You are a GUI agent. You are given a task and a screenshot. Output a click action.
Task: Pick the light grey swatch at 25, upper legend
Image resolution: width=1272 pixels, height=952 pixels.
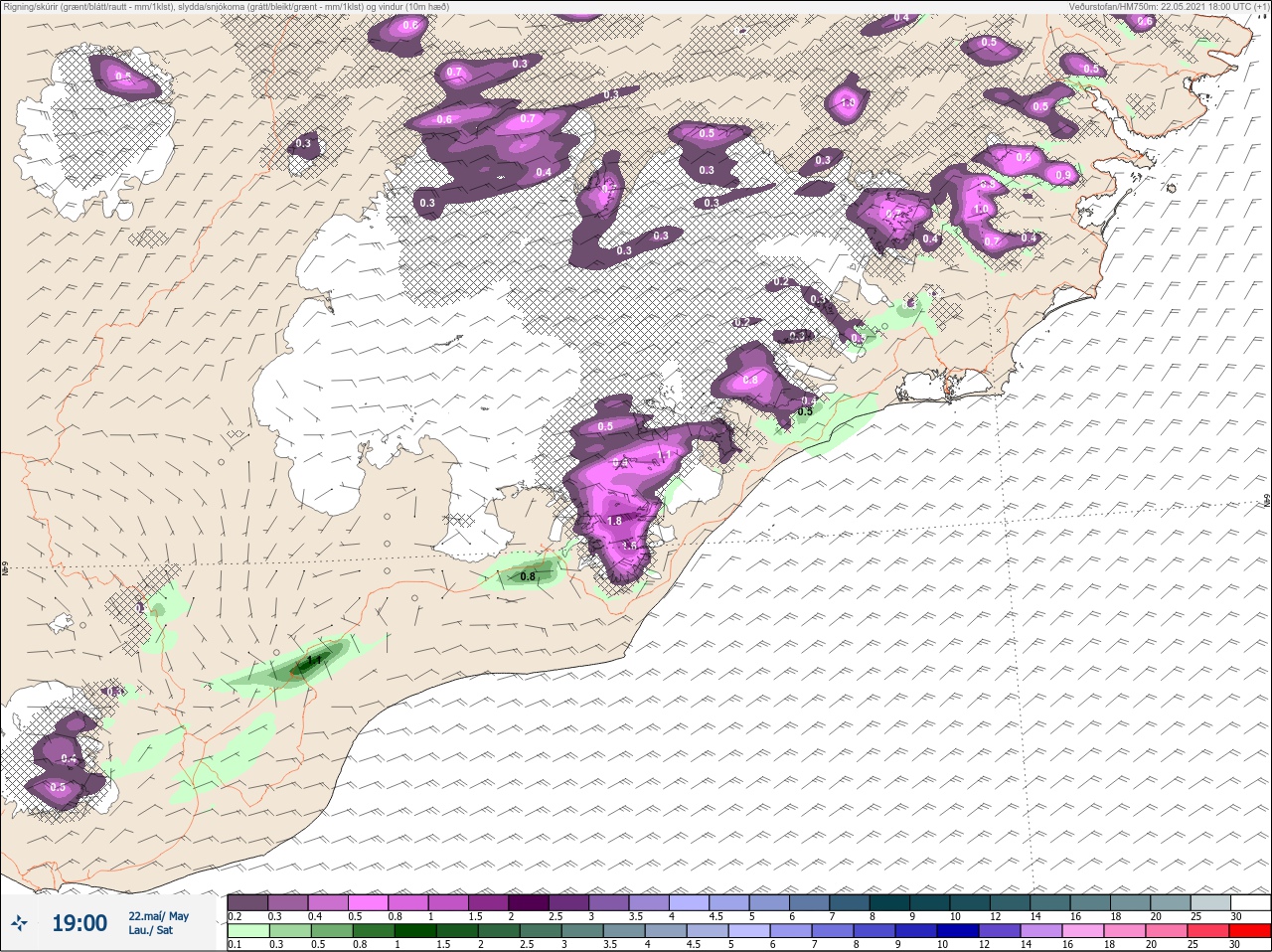(1210, 902)
